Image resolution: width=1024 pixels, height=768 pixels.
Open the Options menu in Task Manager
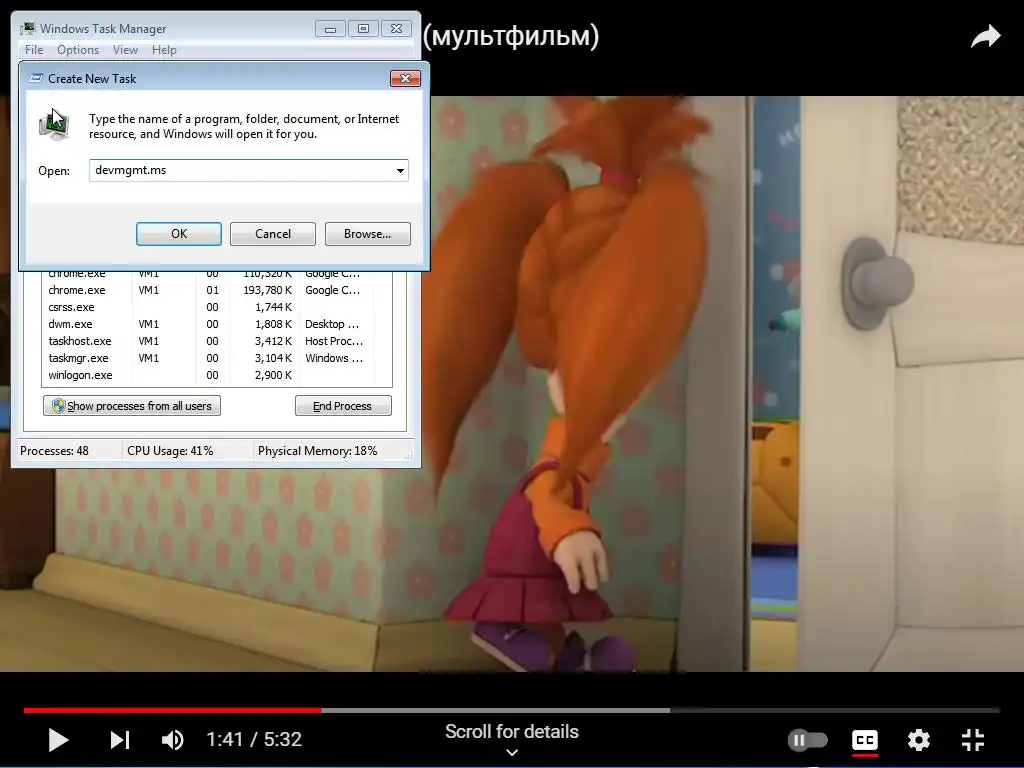[x=78, y=50]
